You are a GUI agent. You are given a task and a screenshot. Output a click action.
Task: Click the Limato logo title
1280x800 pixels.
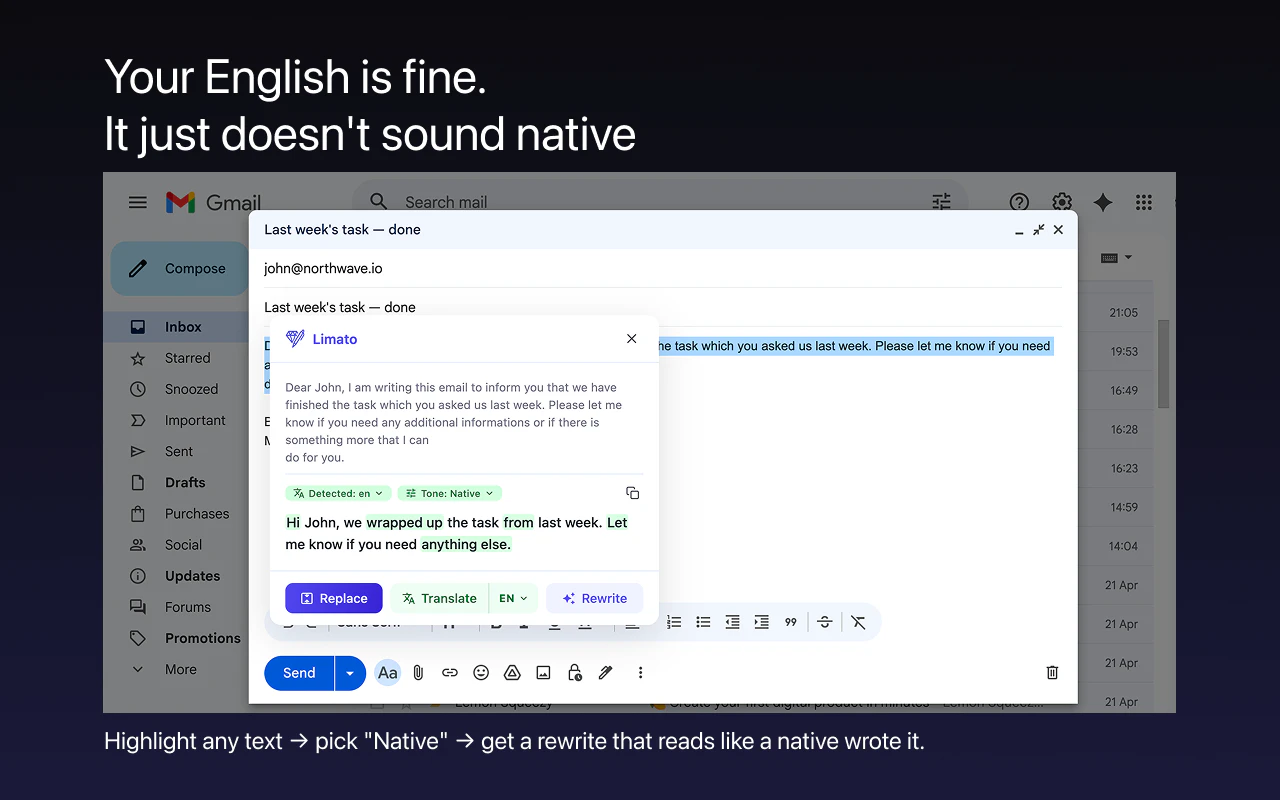(321, 339)
